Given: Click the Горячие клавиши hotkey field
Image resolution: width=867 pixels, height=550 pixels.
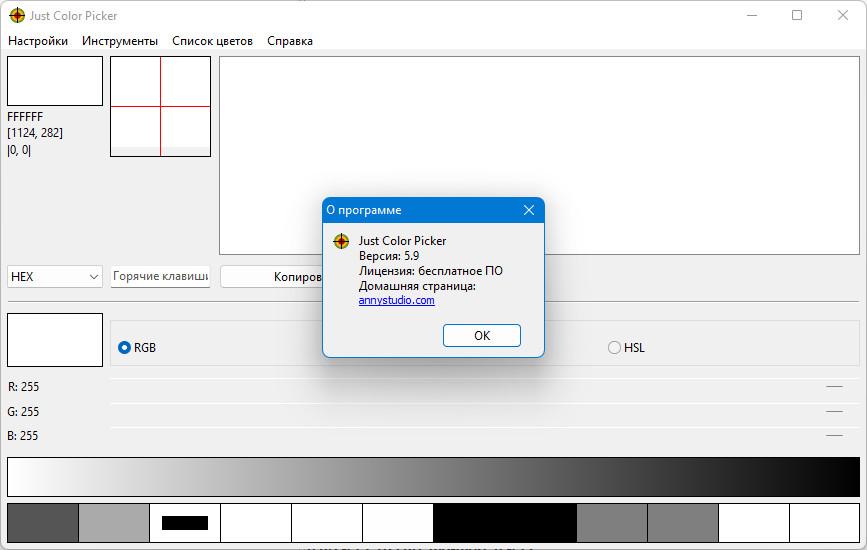Looking at the screenshot, I should 160,276.
